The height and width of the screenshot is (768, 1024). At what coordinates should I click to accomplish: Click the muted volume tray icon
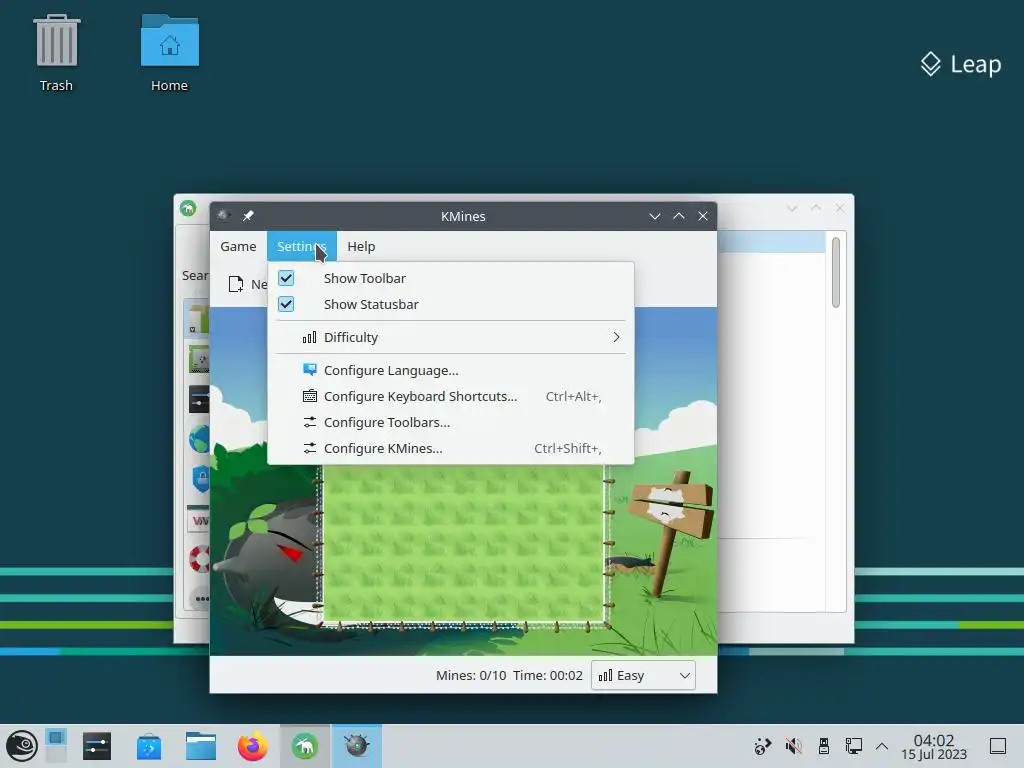point(793,746)
